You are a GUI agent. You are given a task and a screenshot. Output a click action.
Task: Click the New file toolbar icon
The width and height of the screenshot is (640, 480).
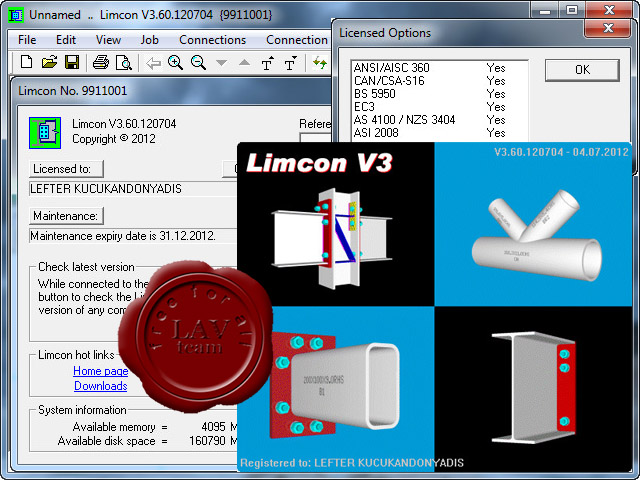tap(27, 62)
